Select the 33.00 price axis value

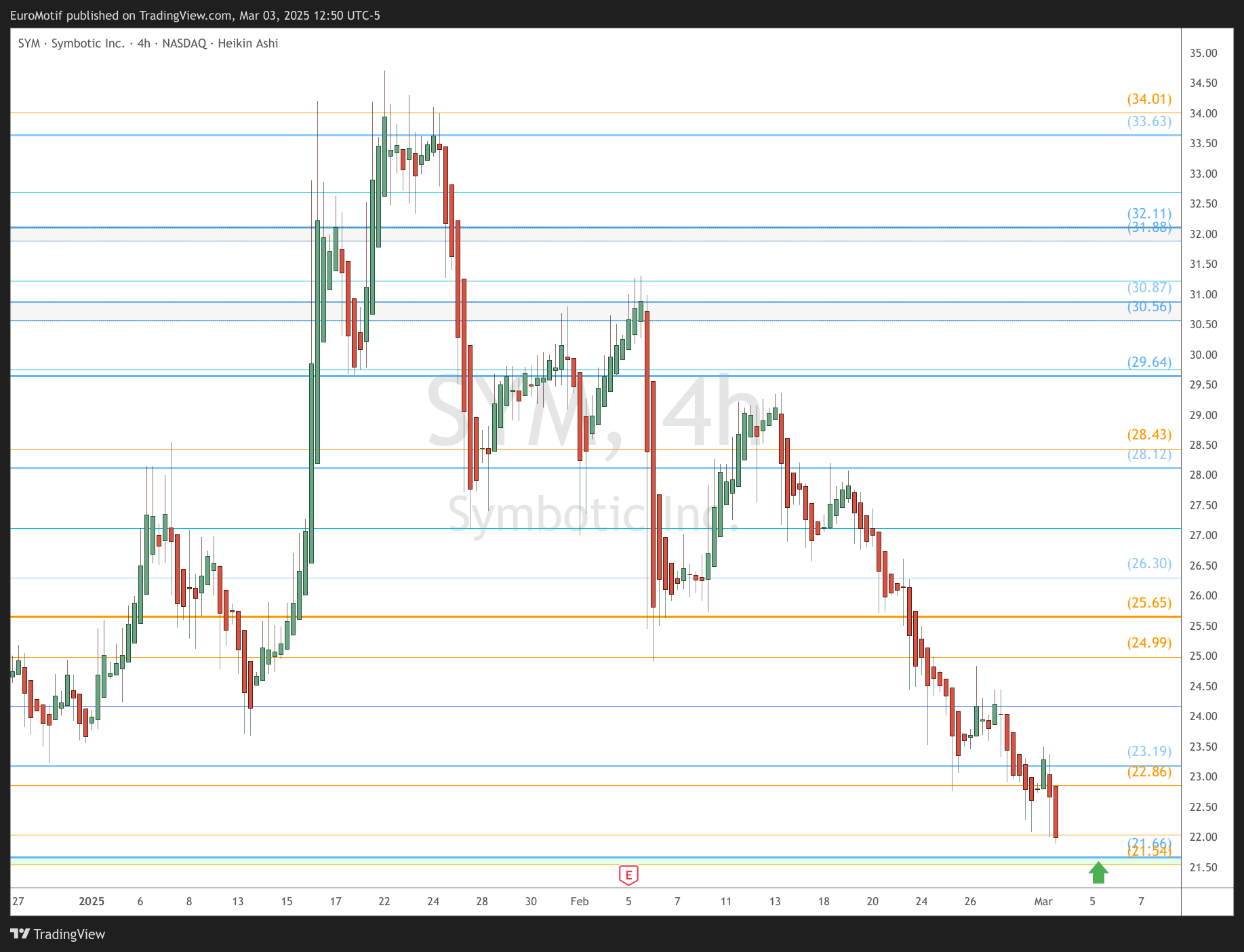coord(1203,174)
